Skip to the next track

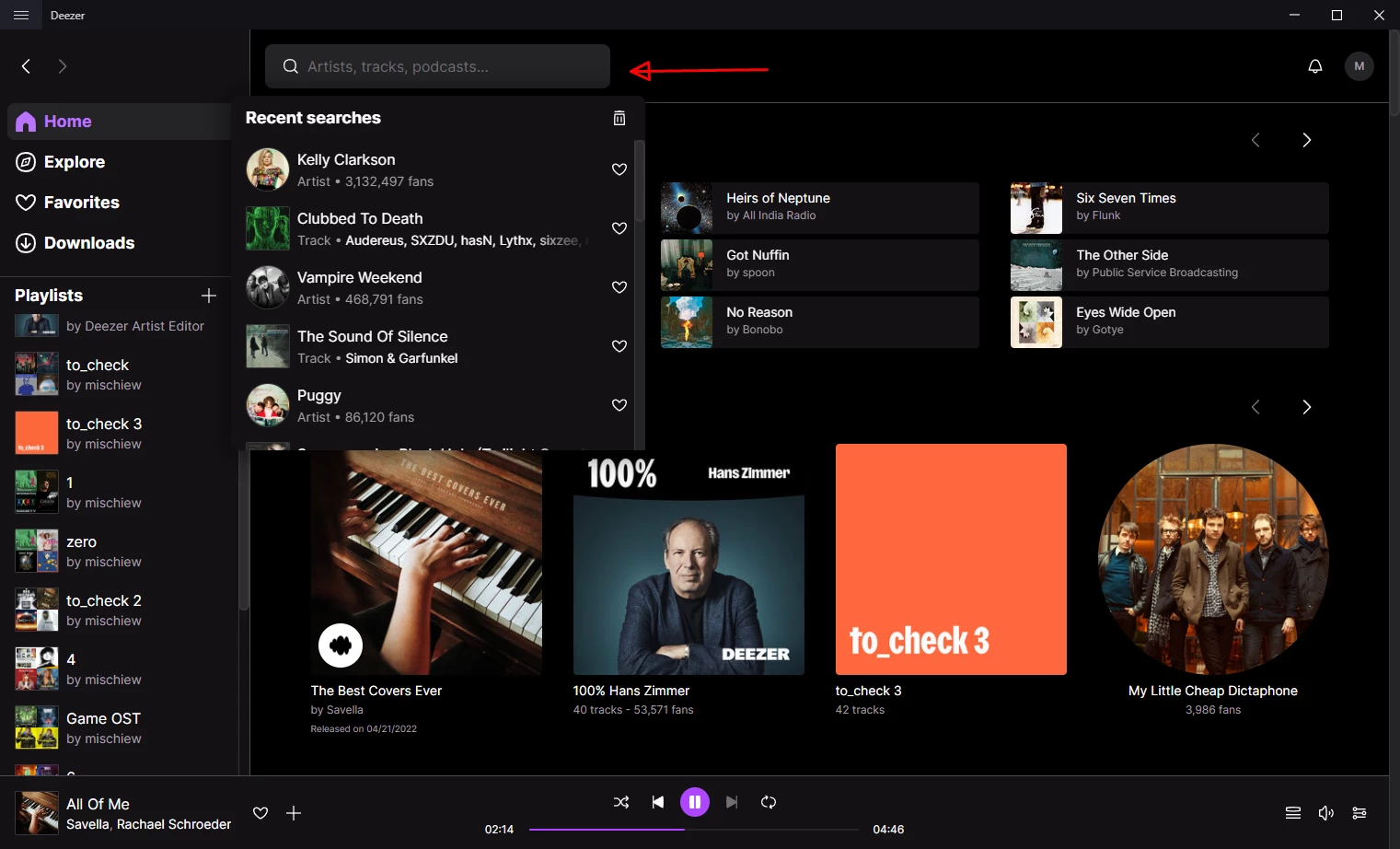pyautogui.click(x=732, y=802)
